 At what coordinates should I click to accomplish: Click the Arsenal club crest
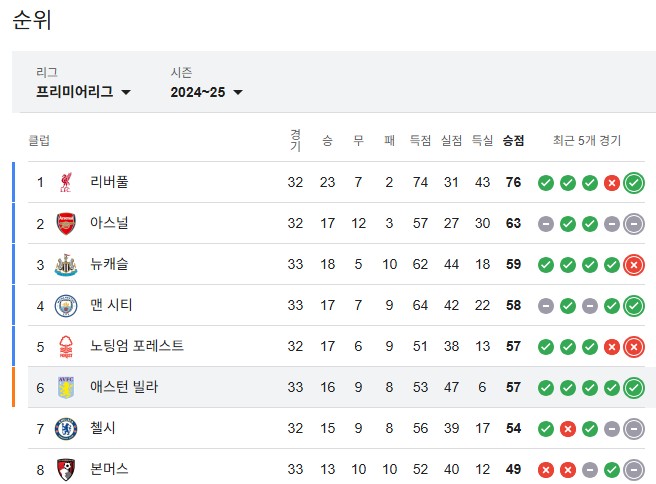tap(66, 223)
